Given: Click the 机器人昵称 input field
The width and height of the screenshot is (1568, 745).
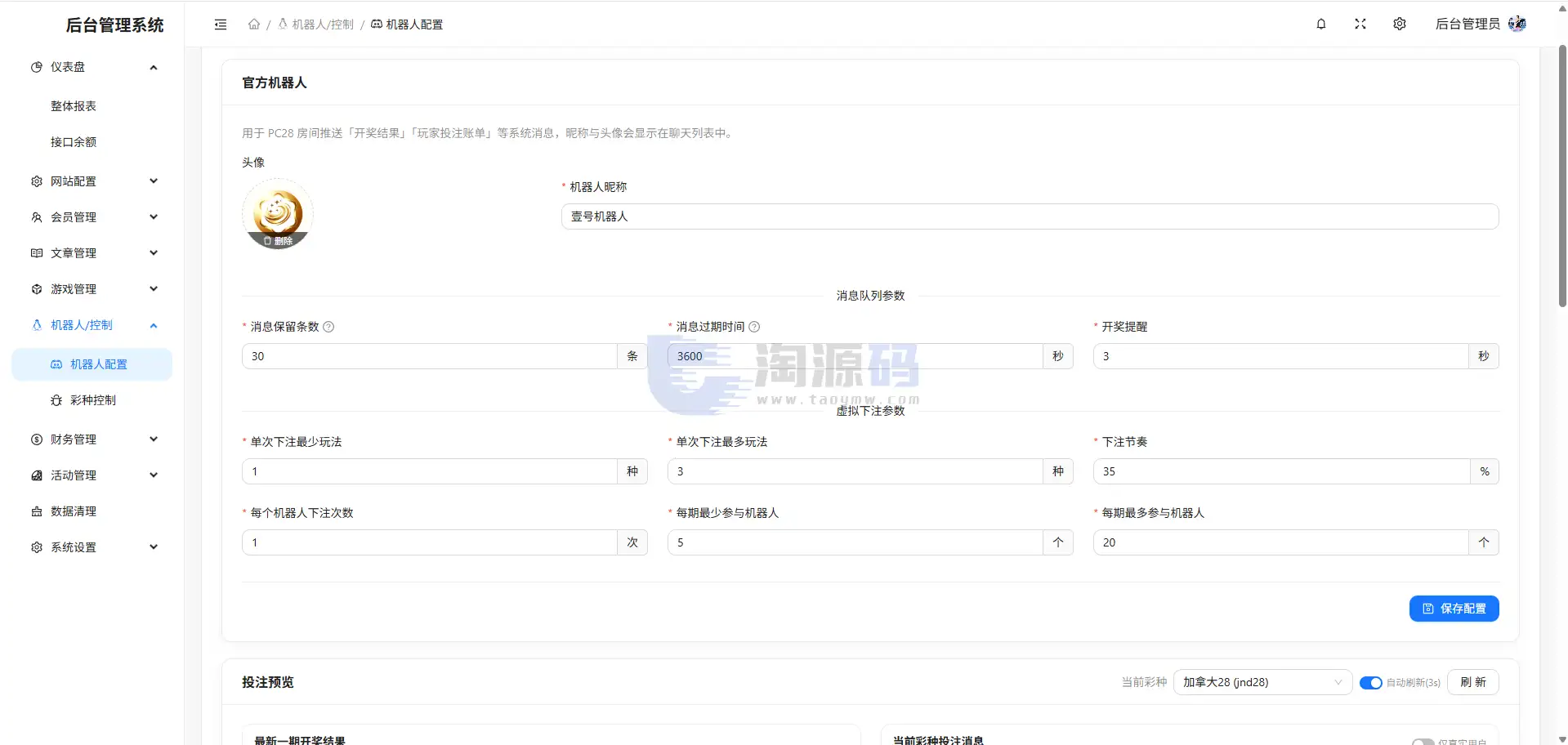Looking at the screenshot, I should 1030,216.
